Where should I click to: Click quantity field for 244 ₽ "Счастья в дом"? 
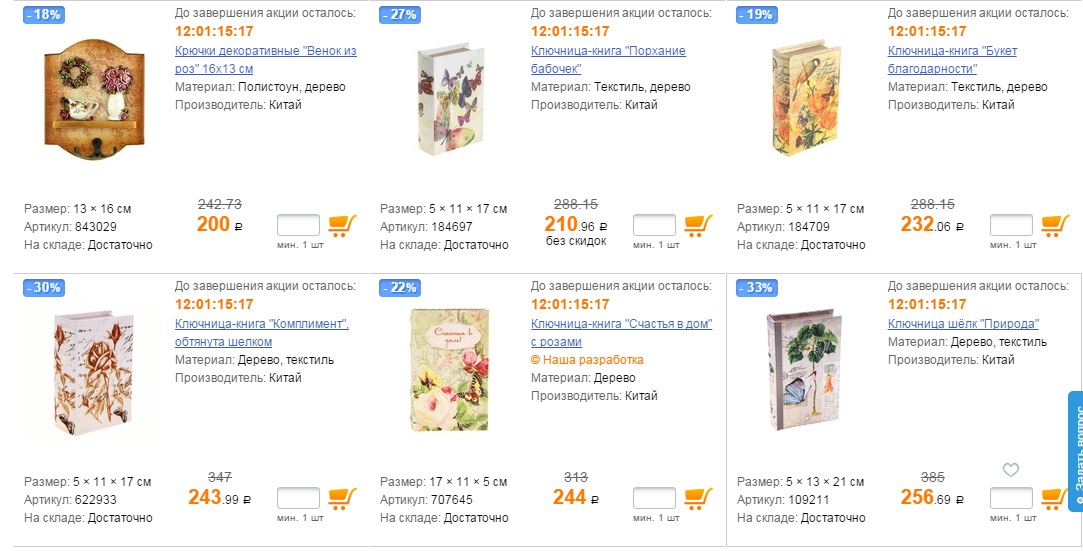(654, 498)
